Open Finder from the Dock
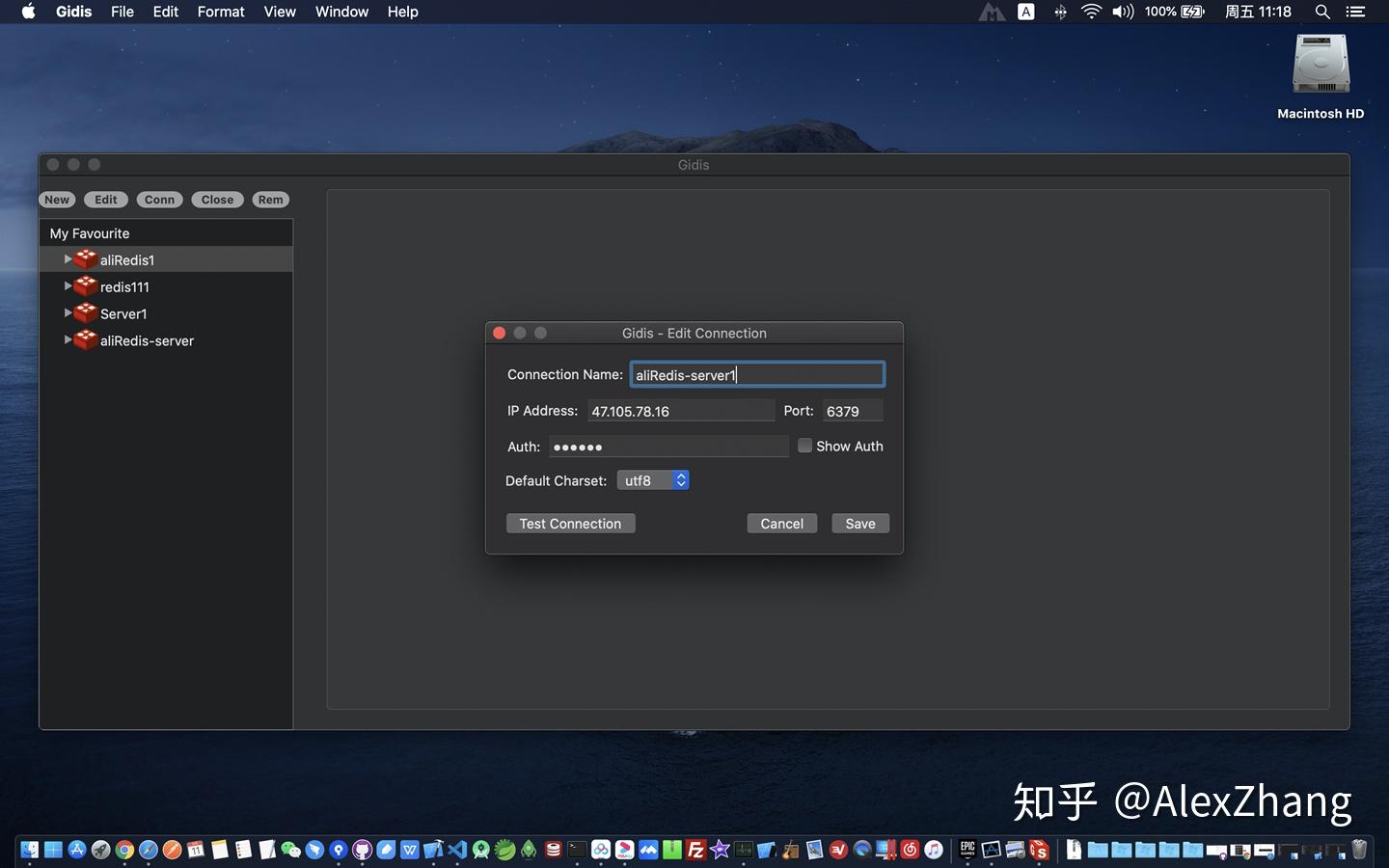This screenshot has height=868, width=1389. click(30, 850)
